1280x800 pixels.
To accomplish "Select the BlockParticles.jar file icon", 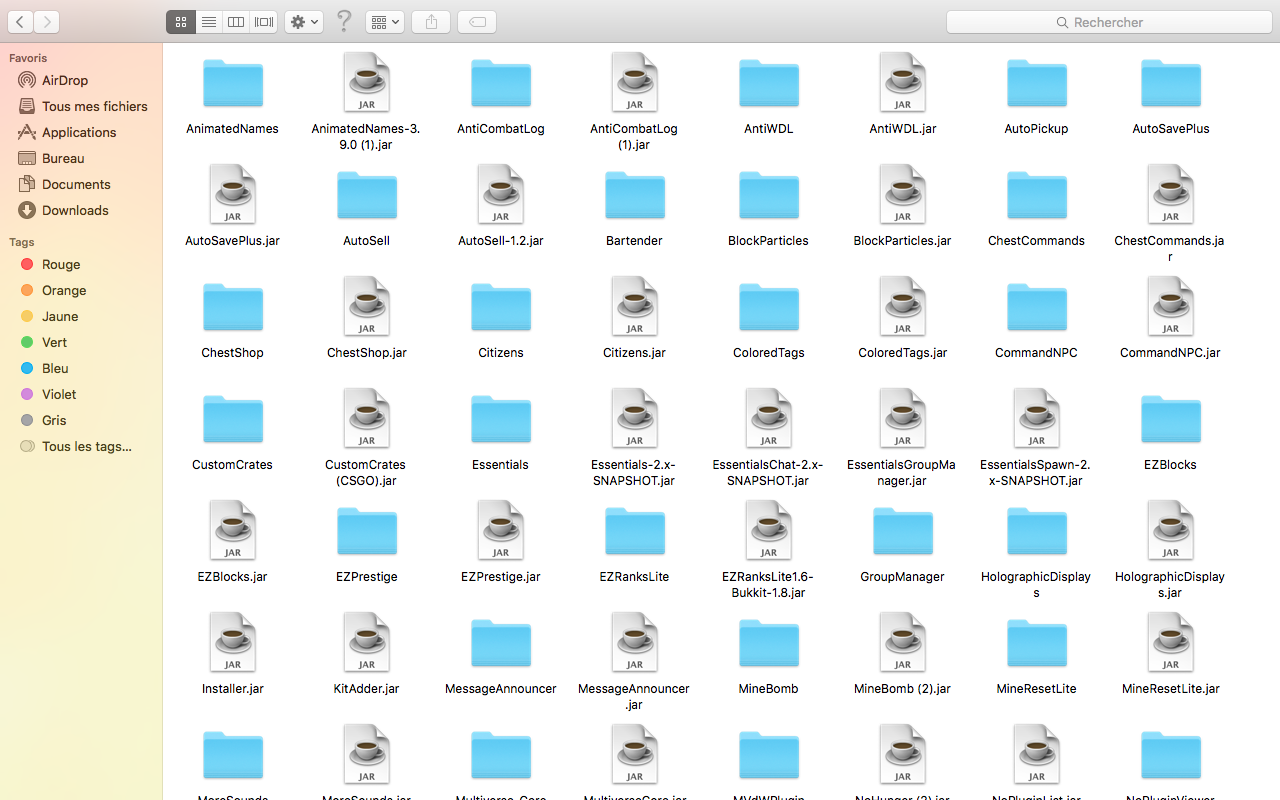I will [x=903, y=194].
